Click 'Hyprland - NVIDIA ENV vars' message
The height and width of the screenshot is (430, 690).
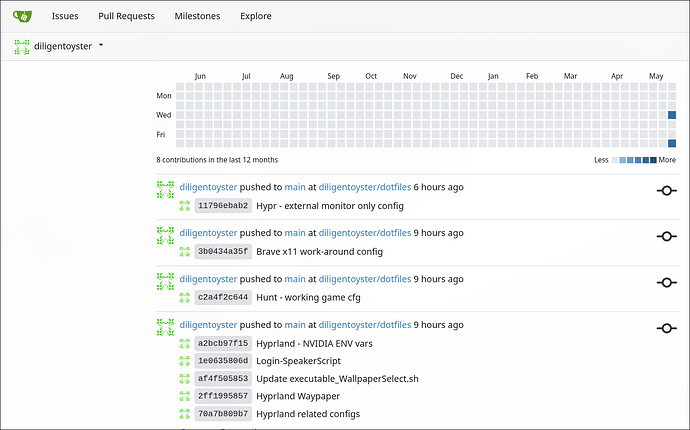tap(314, 344)
